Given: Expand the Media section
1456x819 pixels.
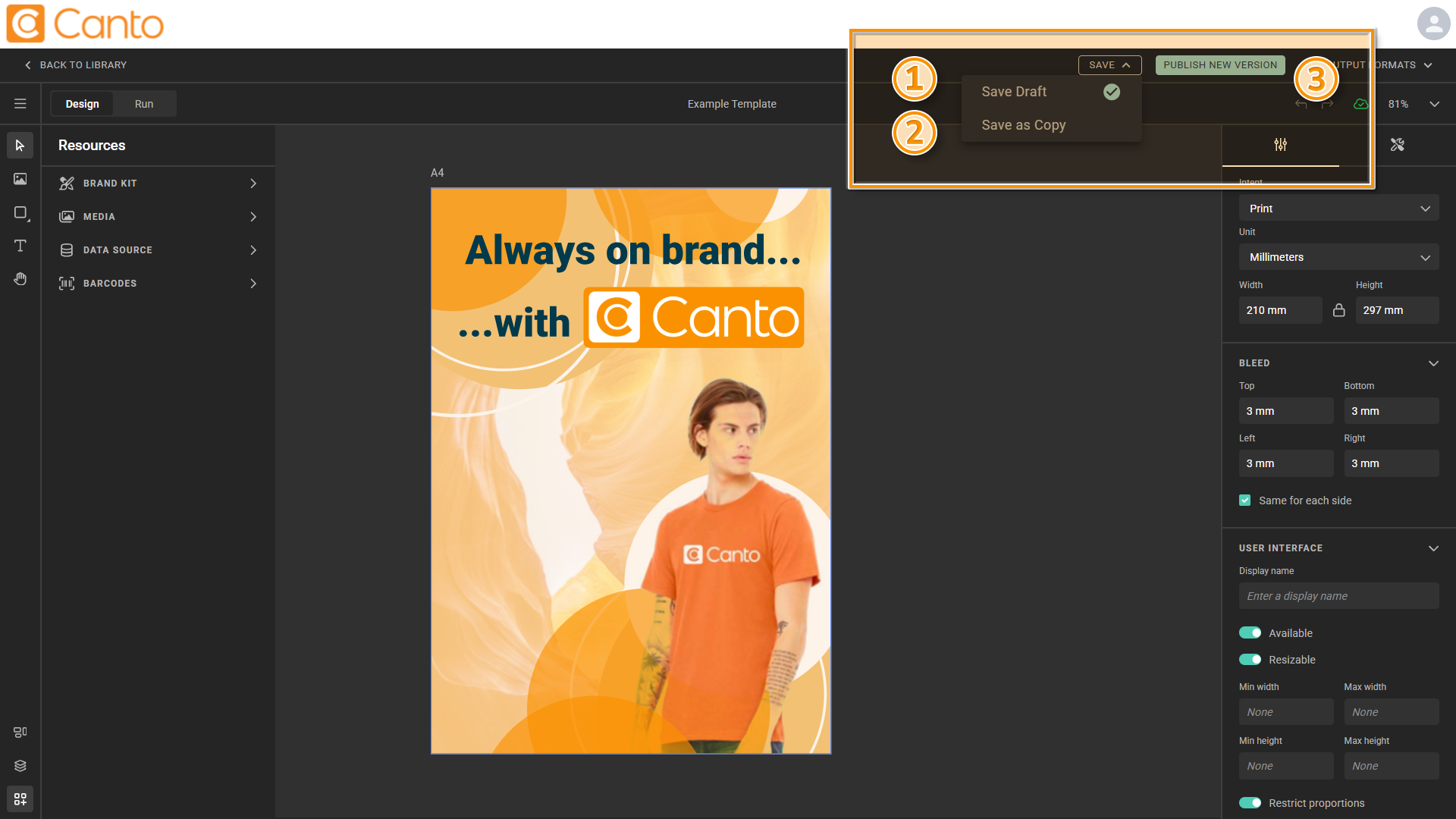Looking at the screenshot, I should tap(253, 217).
